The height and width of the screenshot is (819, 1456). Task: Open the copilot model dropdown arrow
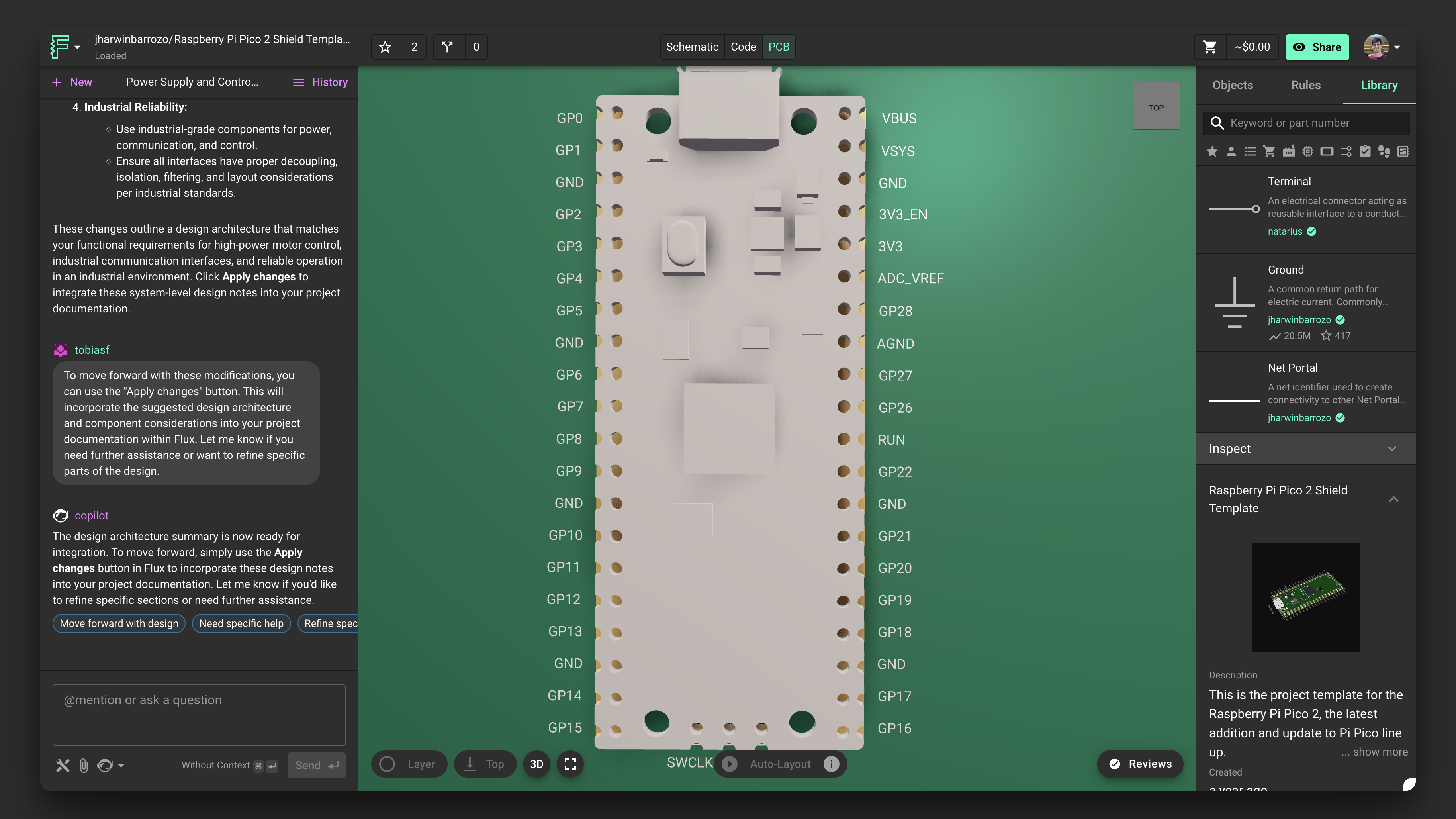121,766
